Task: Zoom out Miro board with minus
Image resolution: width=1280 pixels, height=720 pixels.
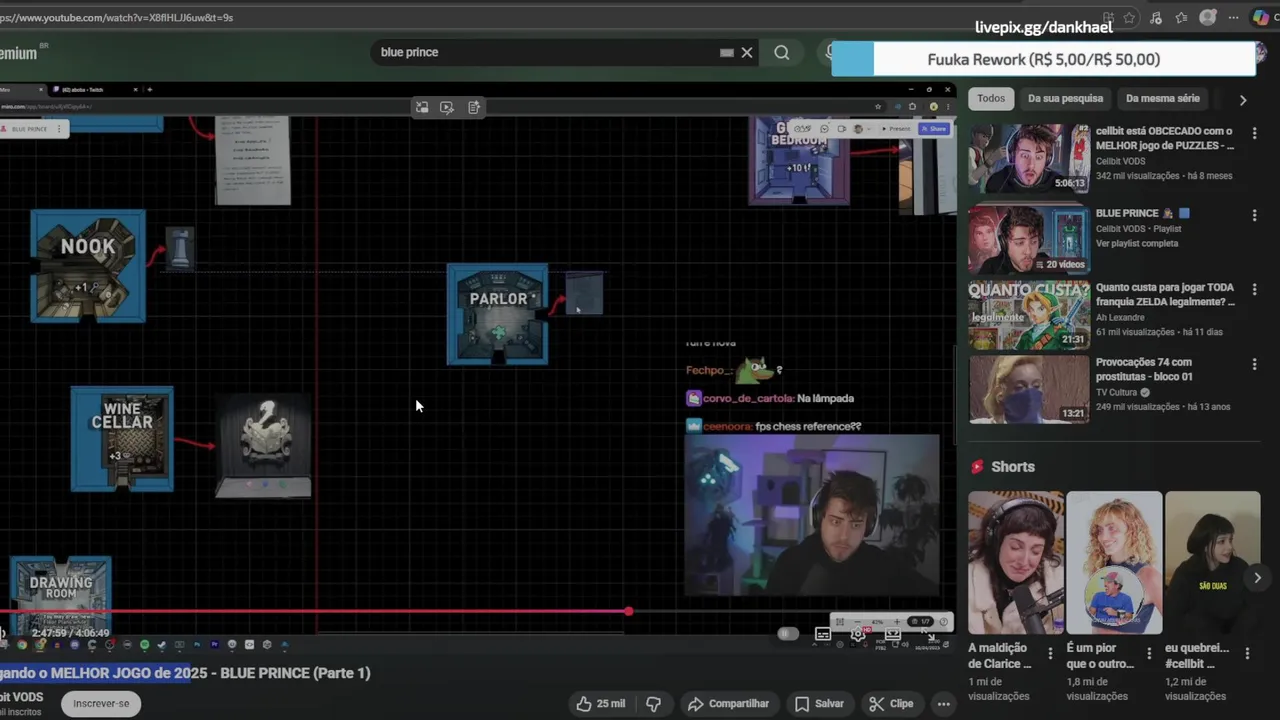Action: [857, 622]
